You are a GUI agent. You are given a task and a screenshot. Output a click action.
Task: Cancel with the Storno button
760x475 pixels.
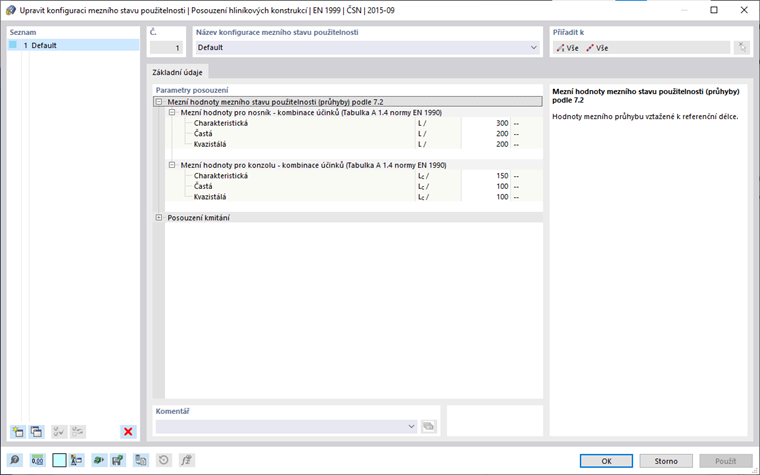click(666, 461)
